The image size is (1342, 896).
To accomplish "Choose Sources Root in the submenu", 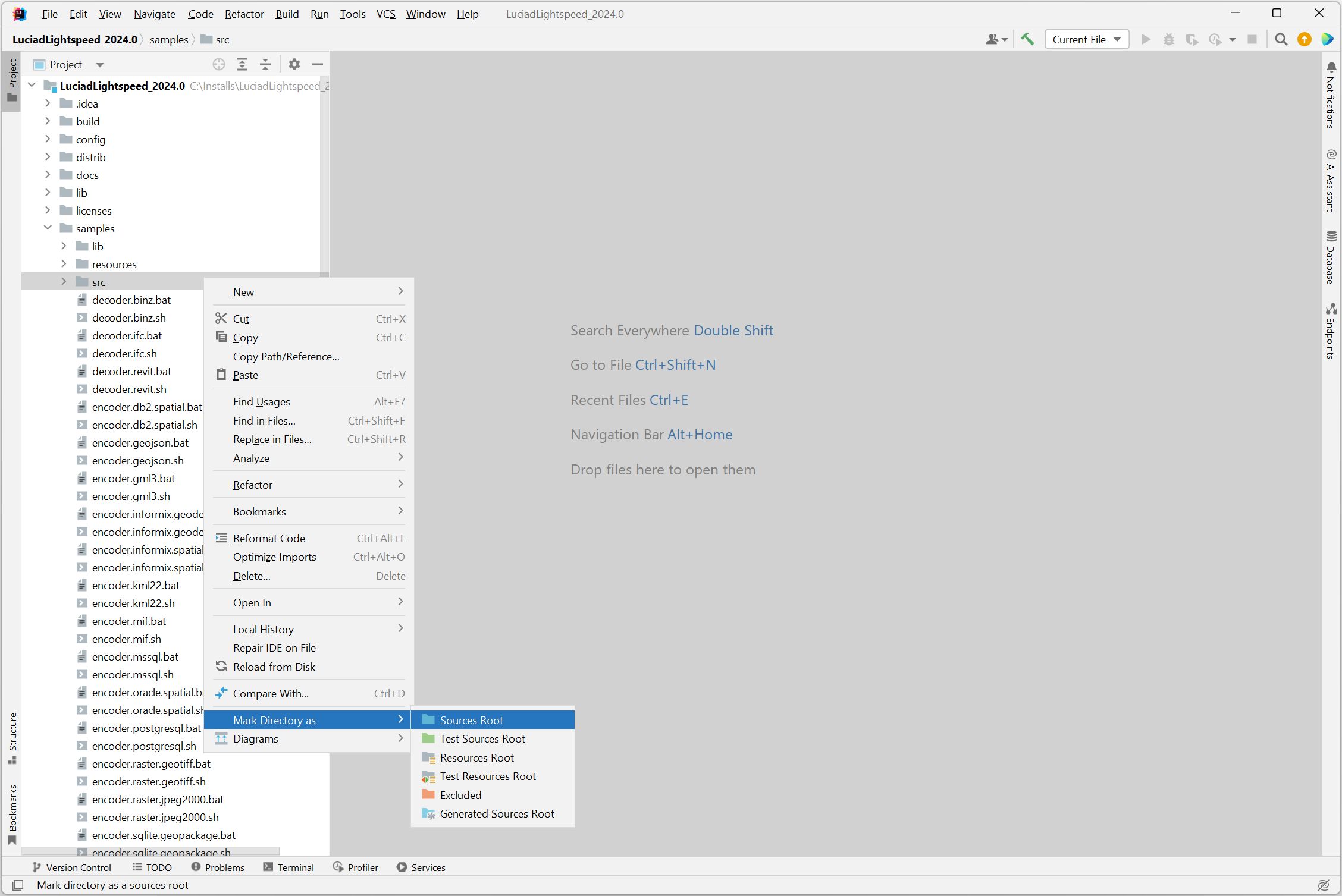I will pos(493,720).
